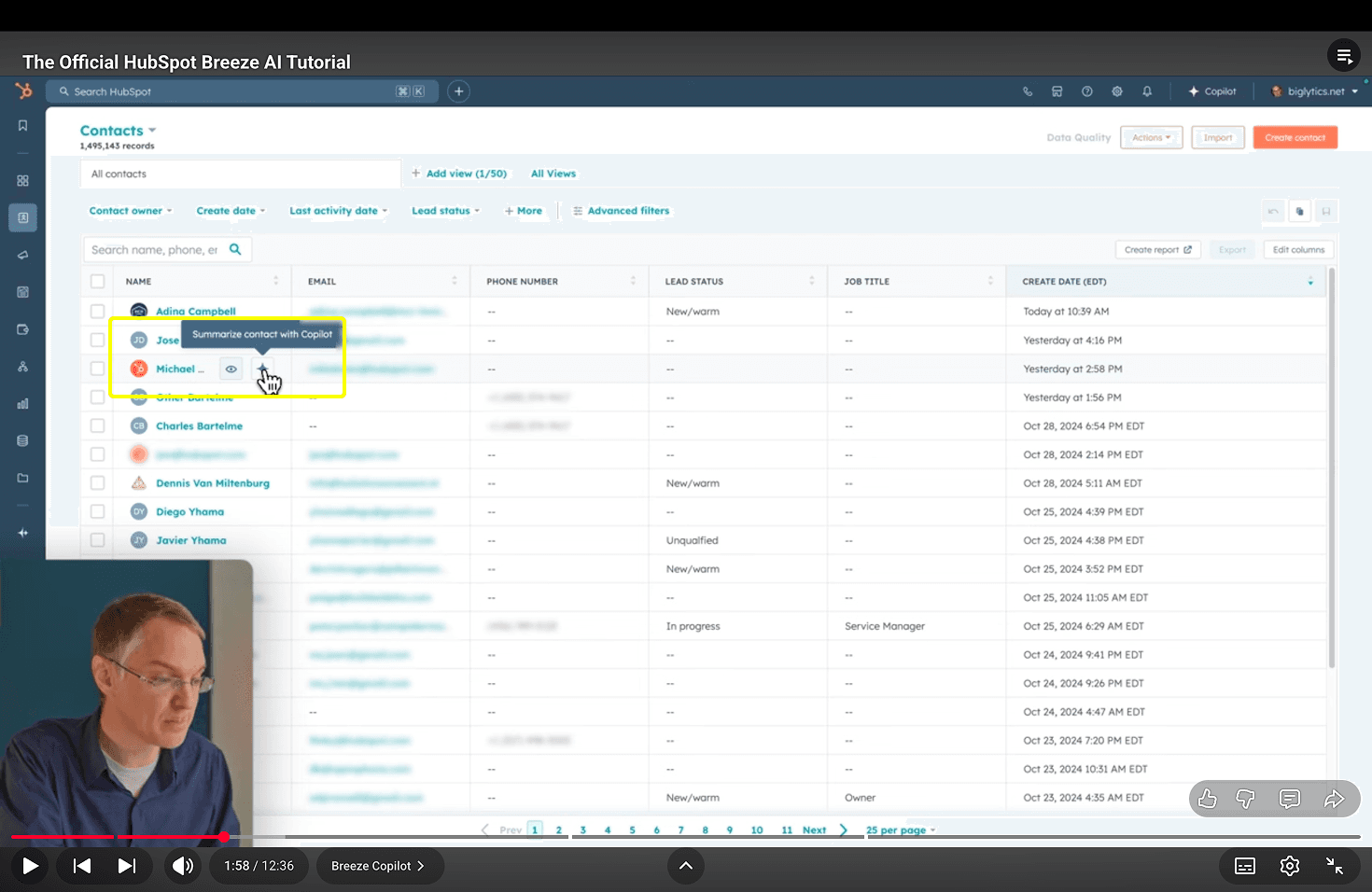Open the Lead status filter dropdown
Image resolution: width=1372 pixels, height=892 pixels.
tap(445, 211)
